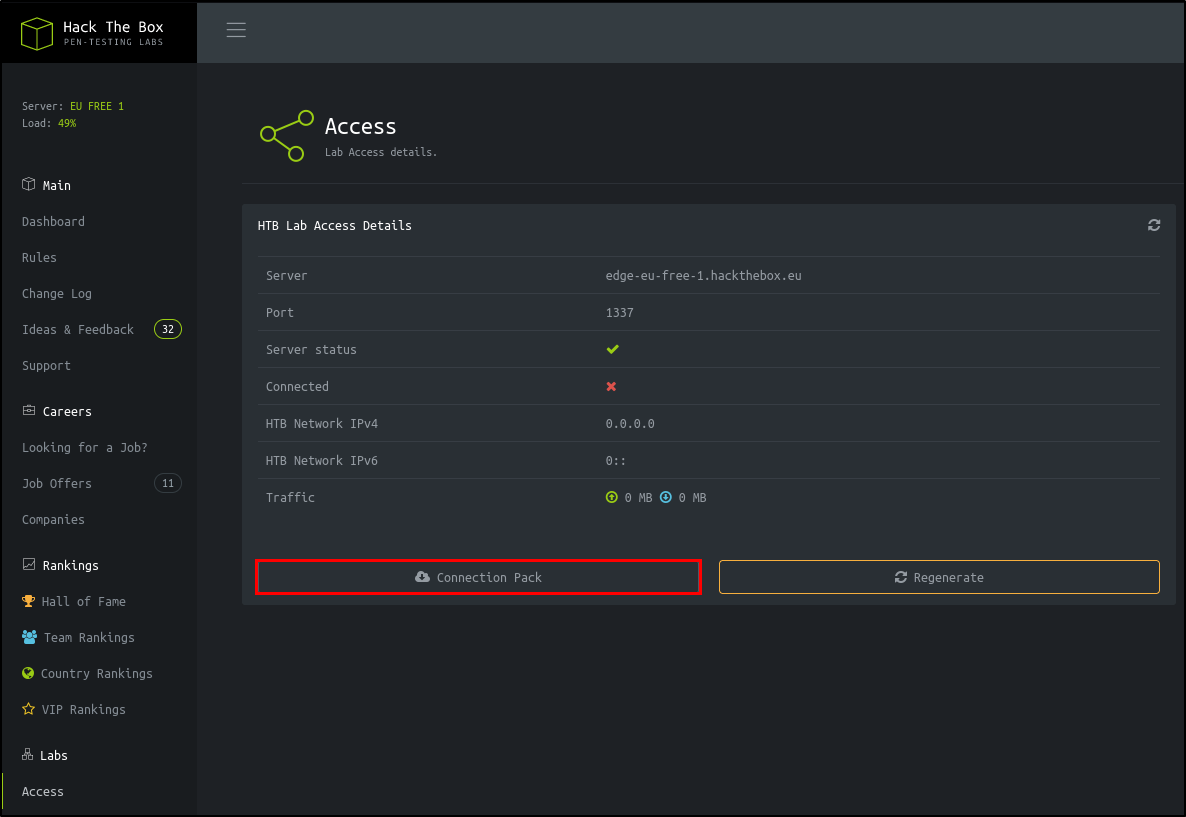Image resolution: width=1186 pixels, height=817 pixels.
Task: Click the Access share-node header icon
Action: pyautogui.click(x=287, y=135)
